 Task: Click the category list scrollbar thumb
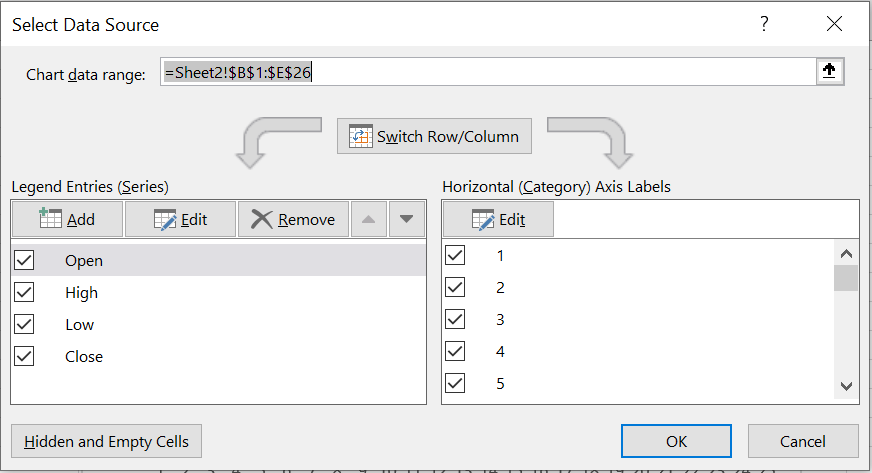click(846, 278)
